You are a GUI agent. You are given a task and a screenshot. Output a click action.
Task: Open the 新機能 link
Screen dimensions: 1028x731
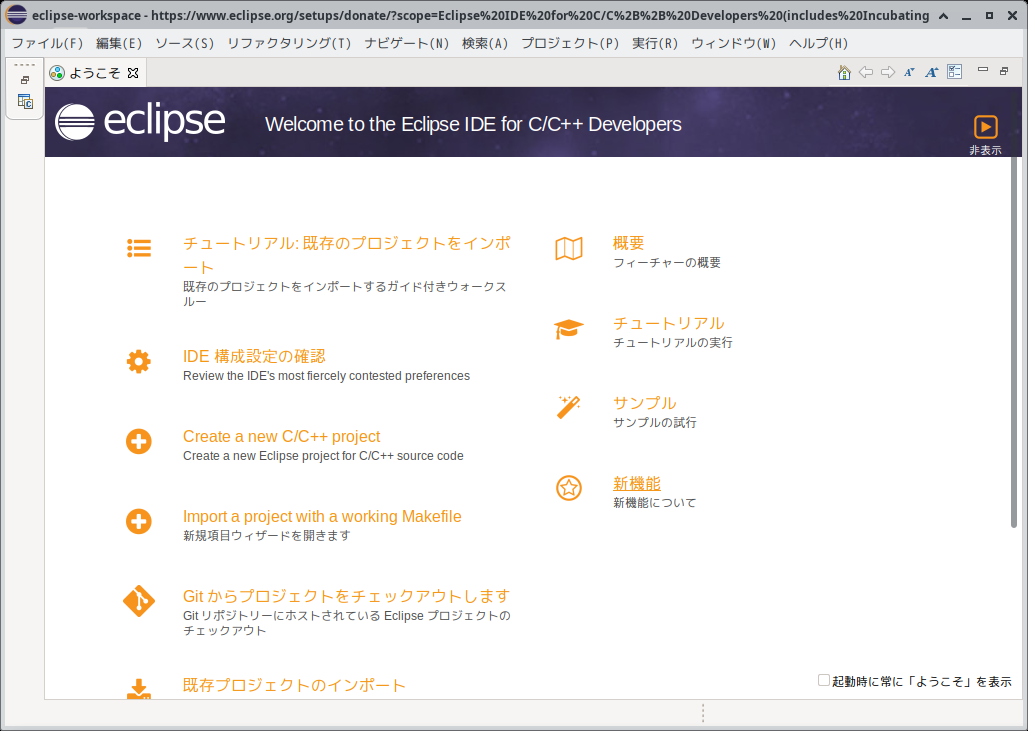[x=637, y=483]
